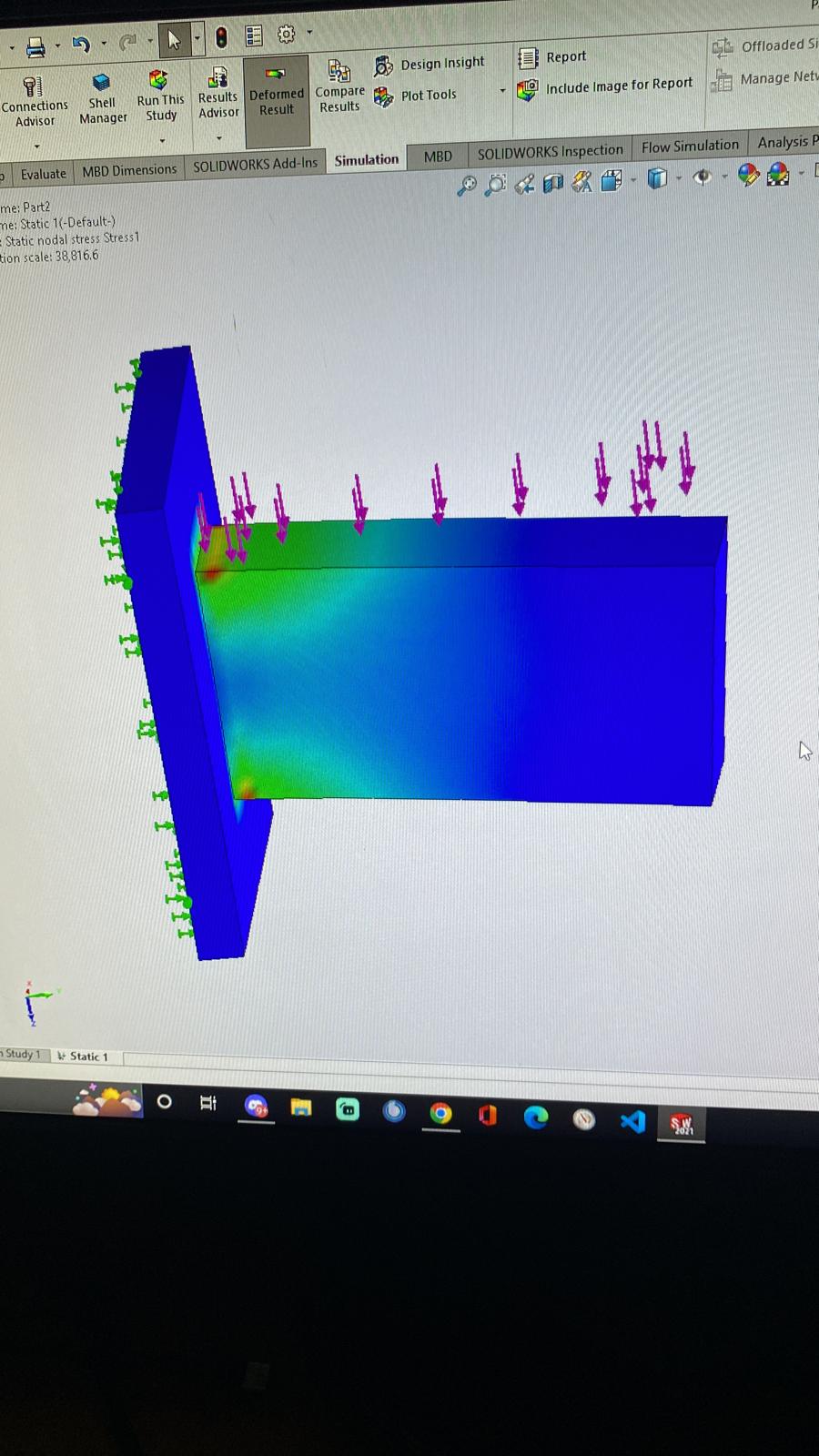
Task: Click the Rebuild traffic light icon
Action: tap(220, 37)
